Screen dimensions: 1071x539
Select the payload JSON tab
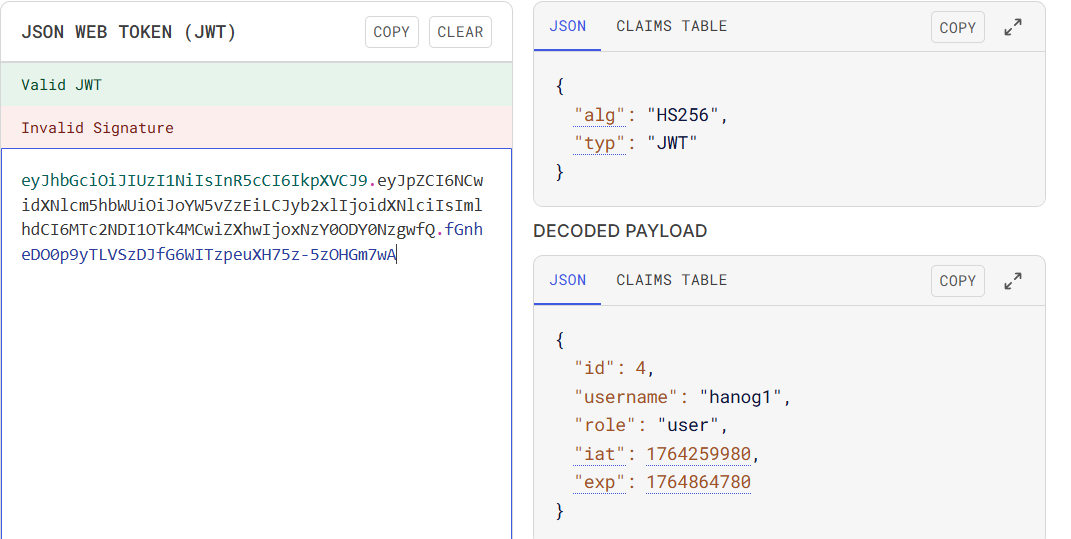point(567,280)
